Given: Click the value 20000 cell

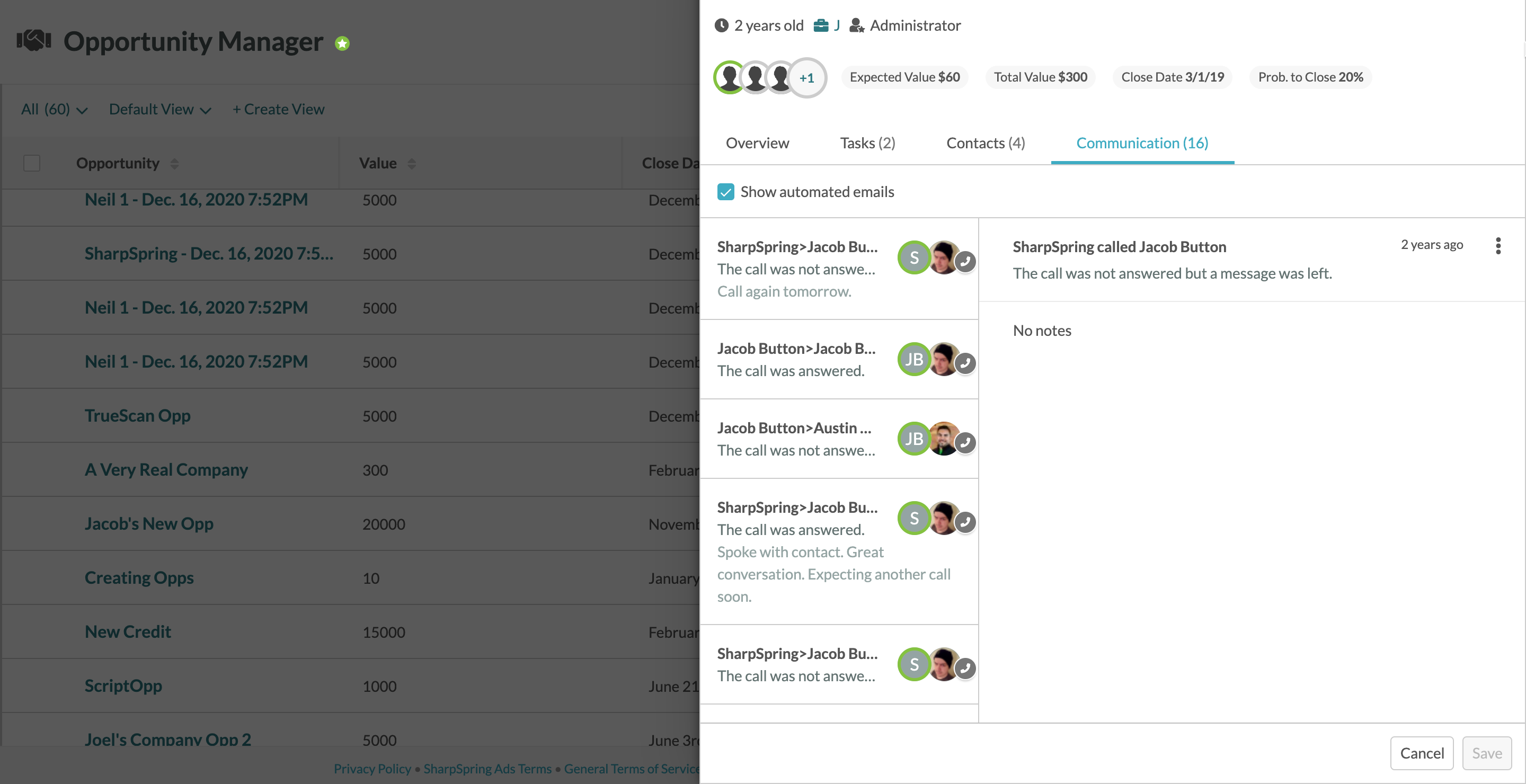Looking at the screenshot, I should [384, 524].
